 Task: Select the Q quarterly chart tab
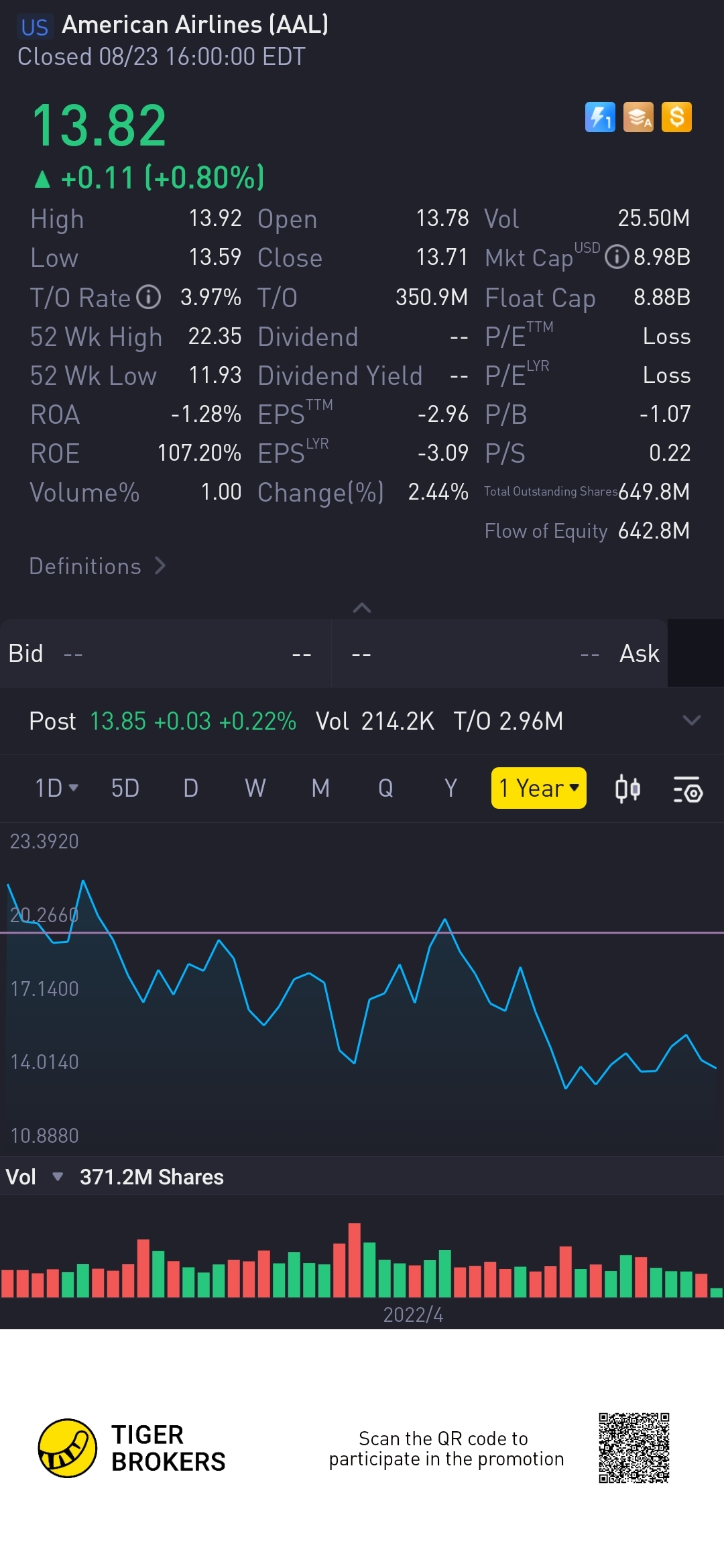click(x=385, y=788)
